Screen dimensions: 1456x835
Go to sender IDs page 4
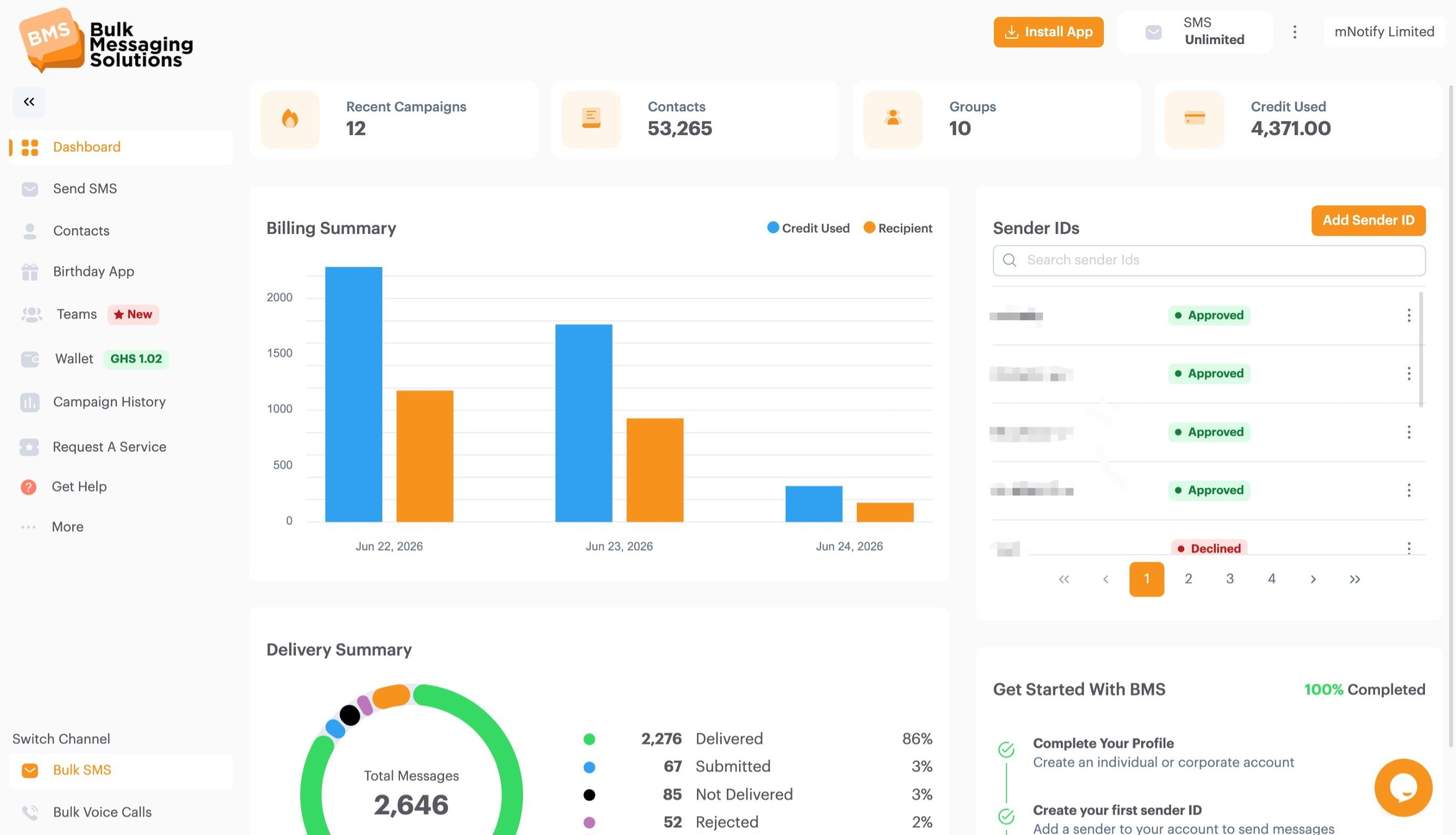[1272, 579]
